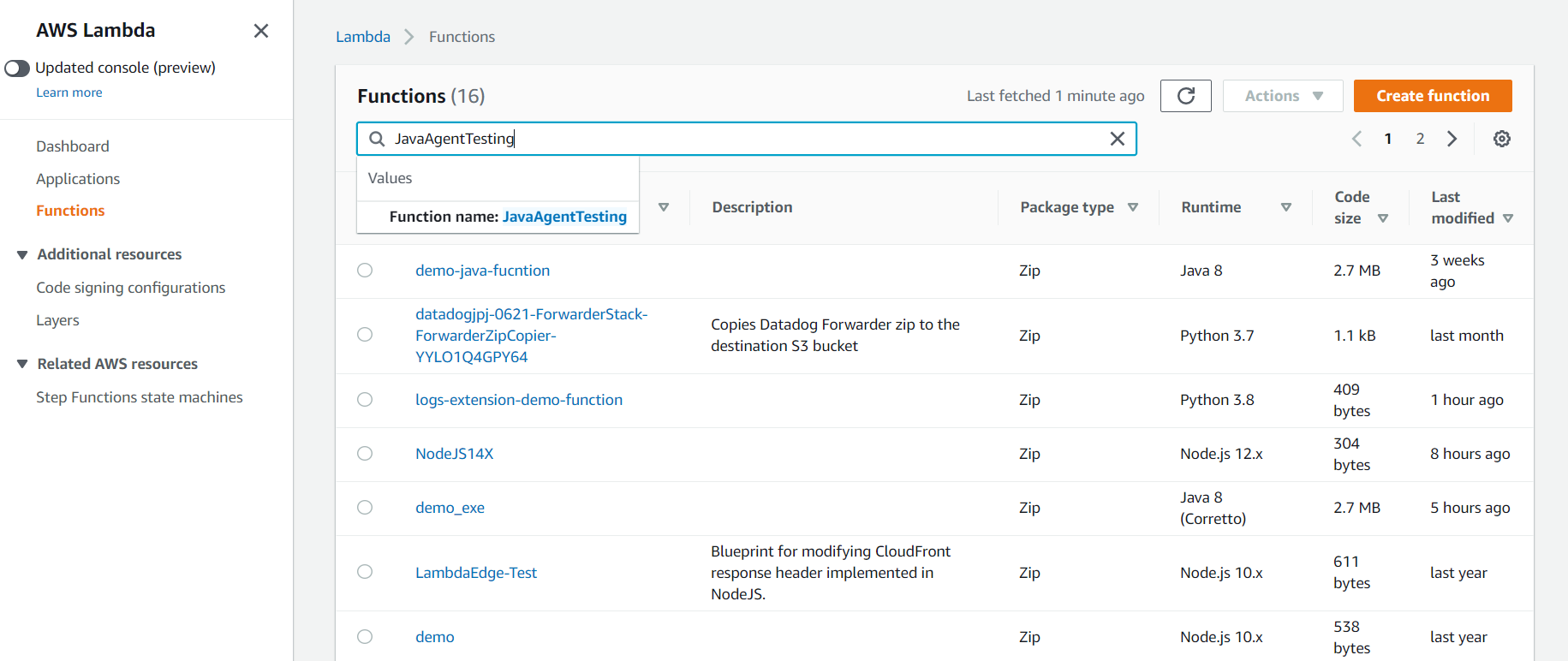The width and height of the screenshot is (1568, 661).
Task: Click the Create function button
Action: (x=1432, y=96)
